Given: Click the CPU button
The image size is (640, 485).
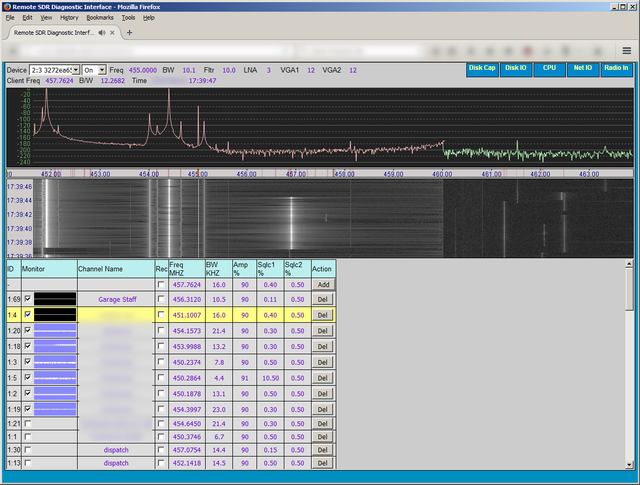Looking at the screenshot, I should pos(549,69).
